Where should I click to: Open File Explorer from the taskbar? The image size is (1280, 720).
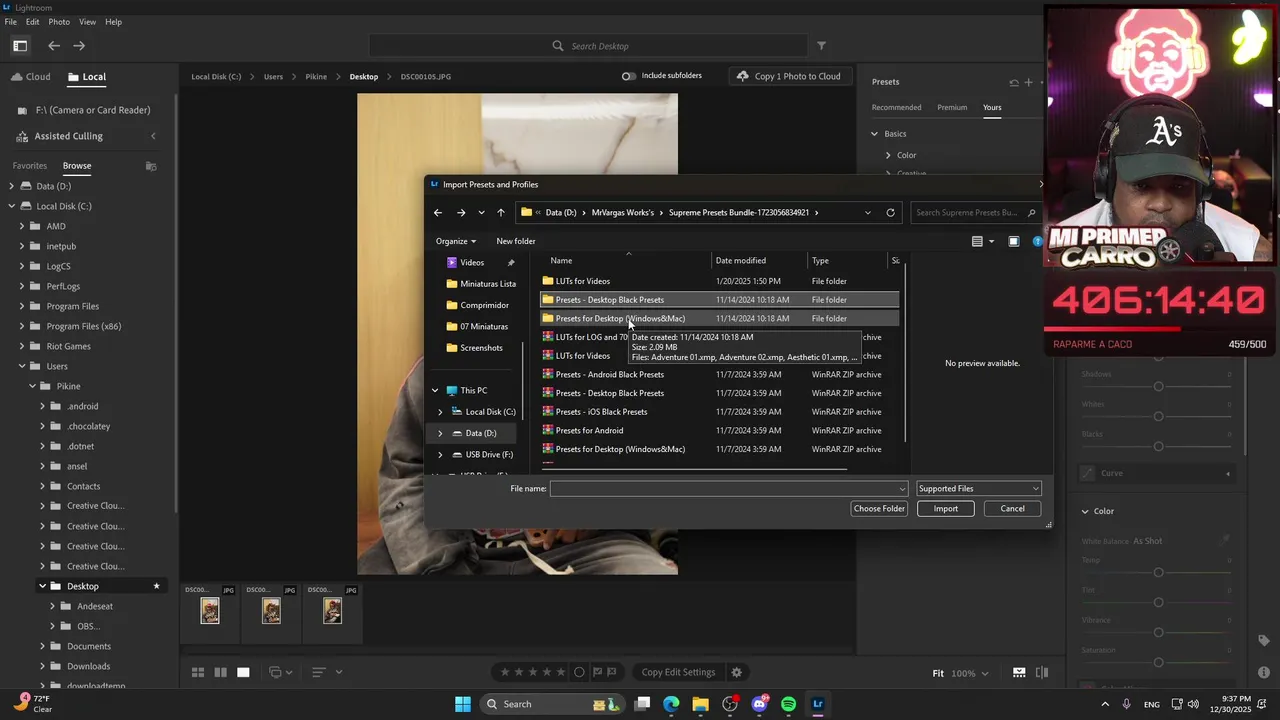pos(700,704)
